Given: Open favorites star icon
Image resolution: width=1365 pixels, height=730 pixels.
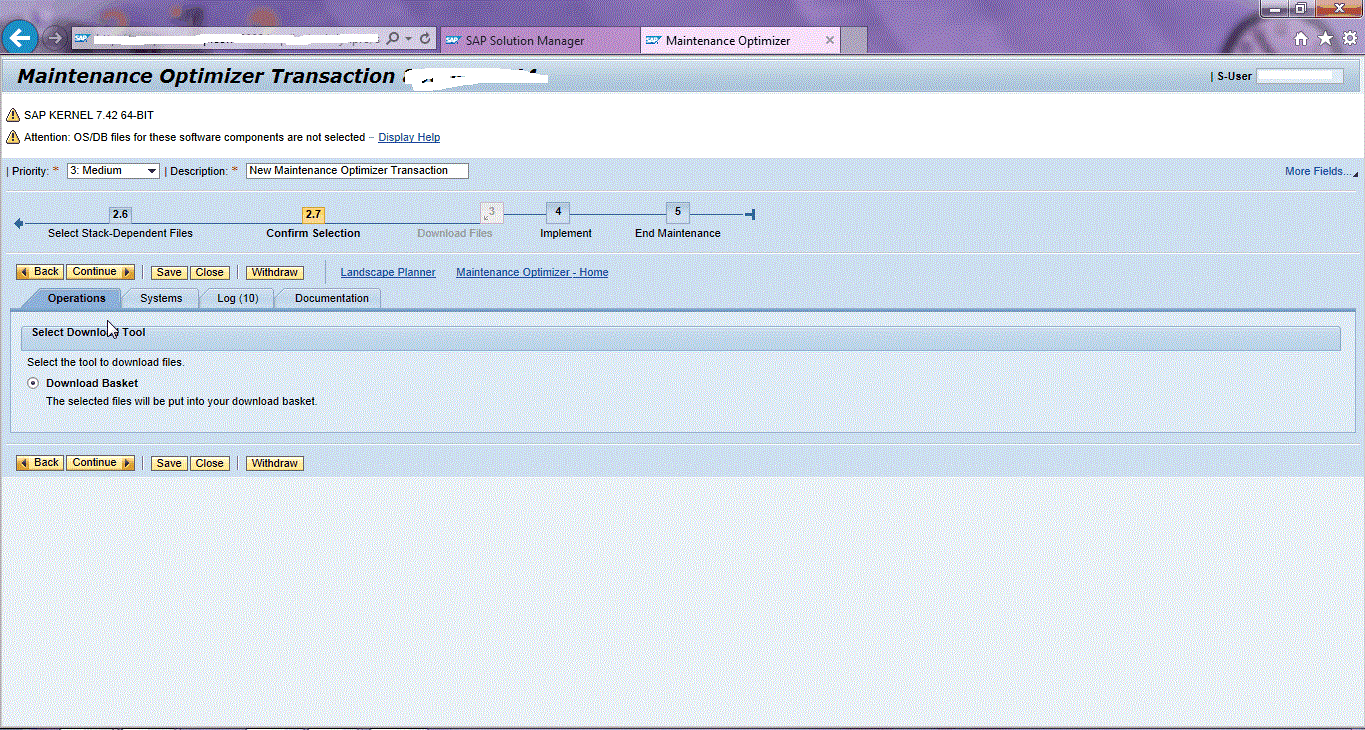Looking at the screenshot, I should point(1325,39).
